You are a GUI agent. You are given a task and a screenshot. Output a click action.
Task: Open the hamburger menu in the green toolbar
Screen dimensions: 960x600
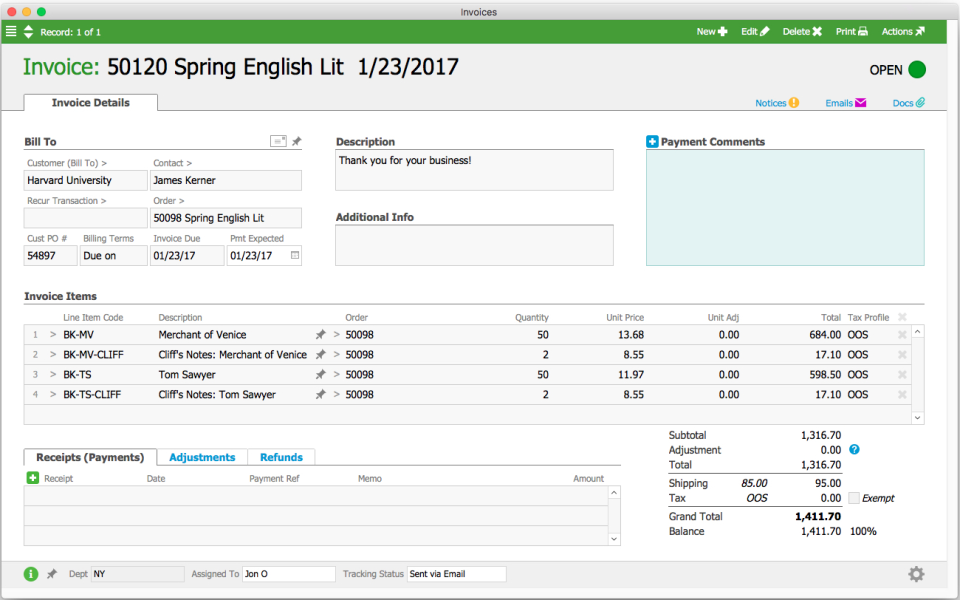point(11,32)
